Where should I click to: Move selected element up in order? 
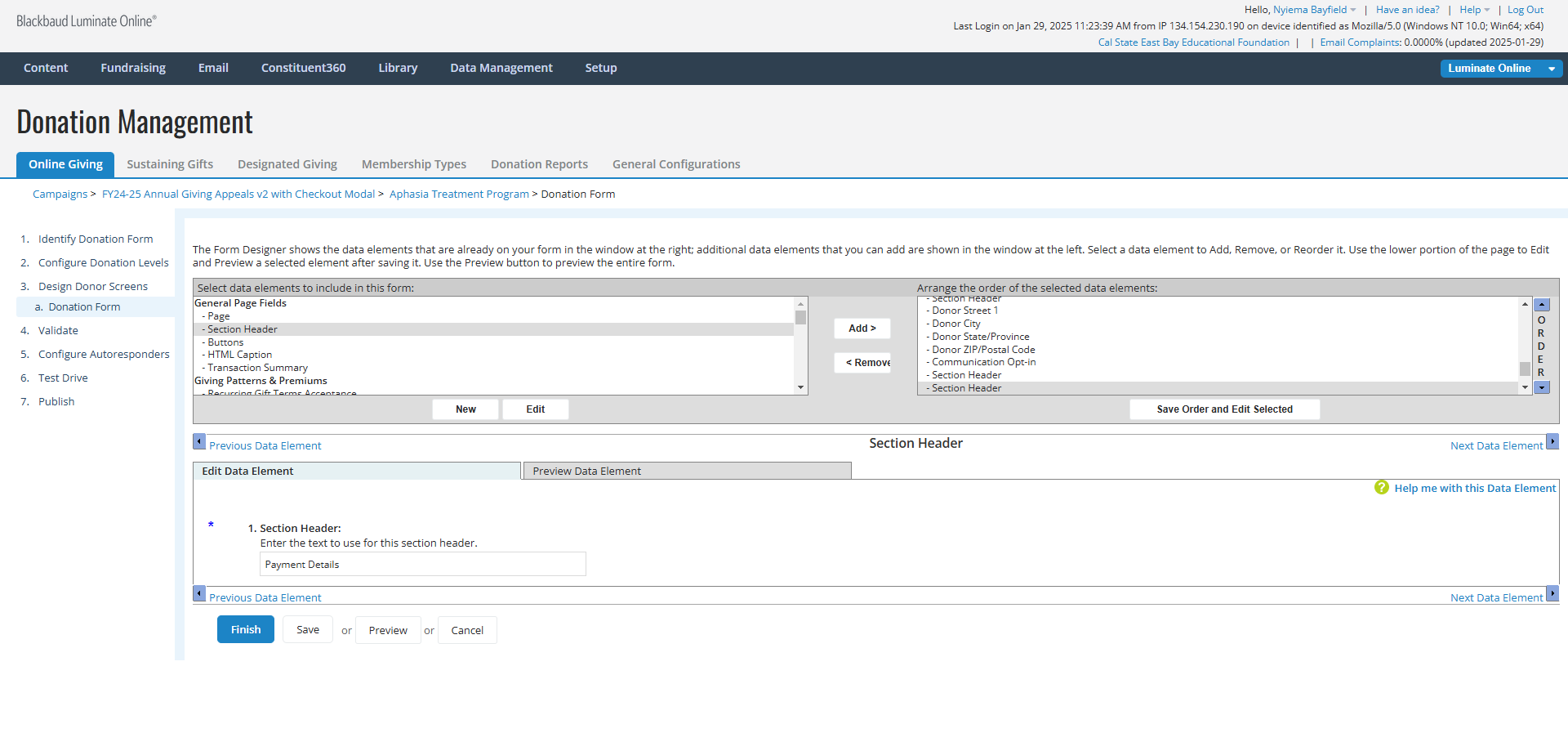[x=1542, y=305]
